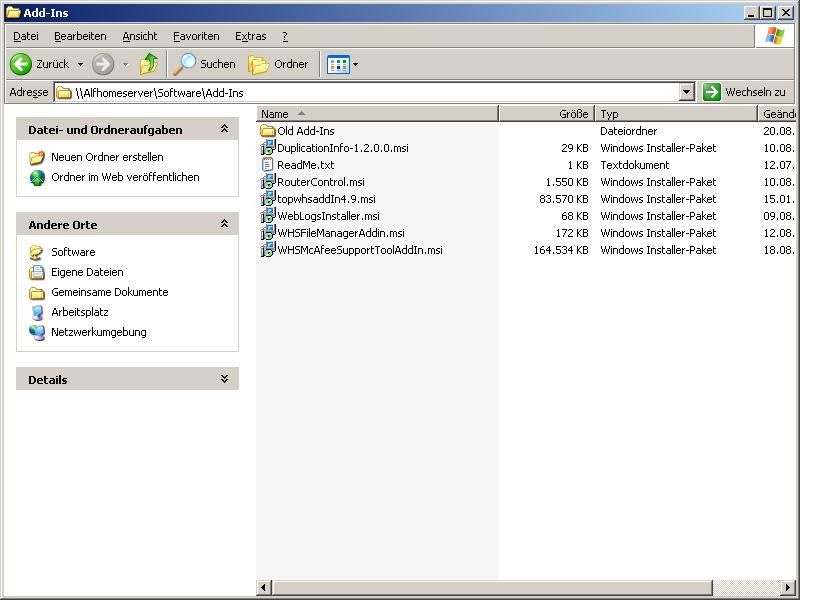Screen dimensions: 840x600
Task: Click the green Wechseln zu arrow icon
Action: [711, 92]
